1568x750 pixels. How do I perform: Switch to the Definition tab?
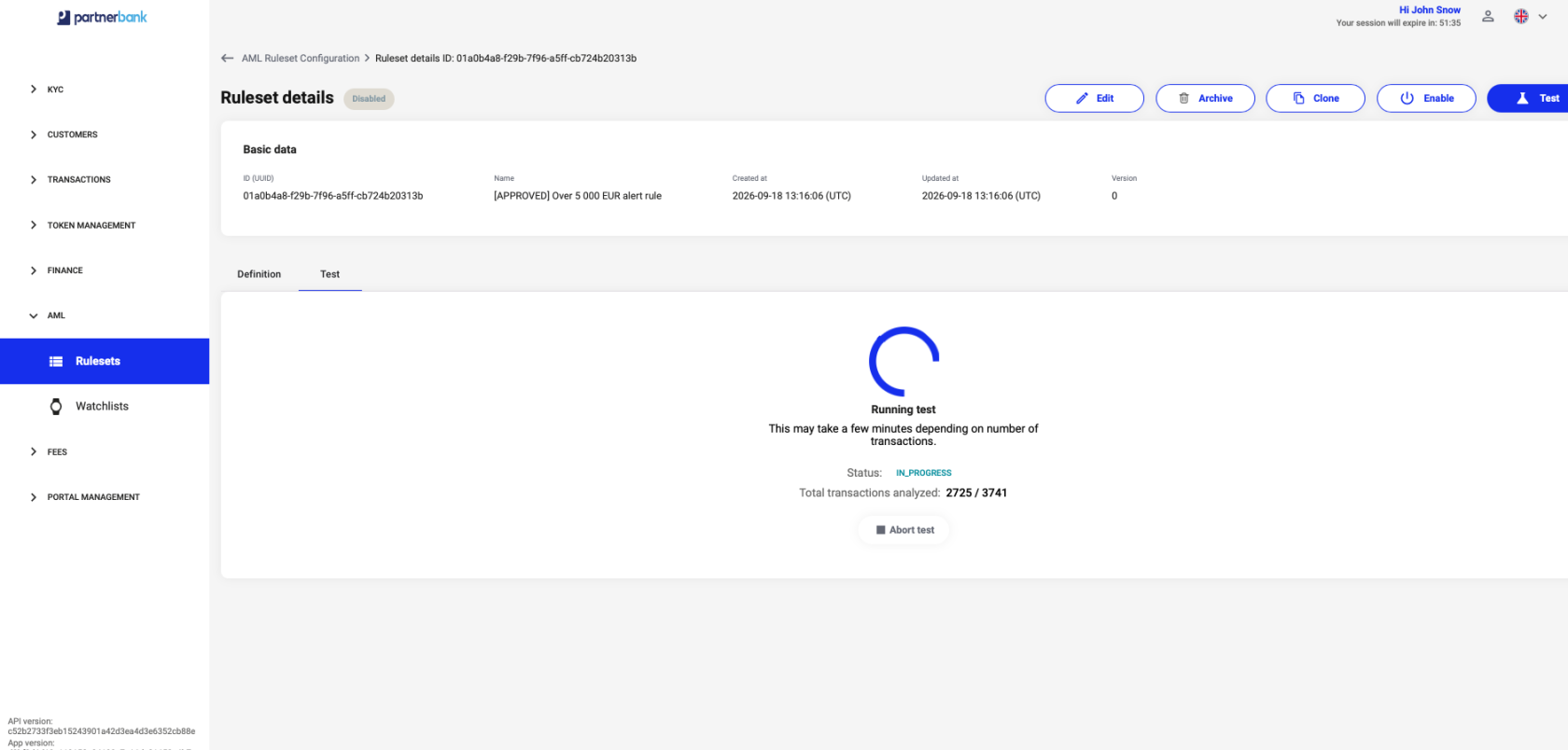pos(259,274)
